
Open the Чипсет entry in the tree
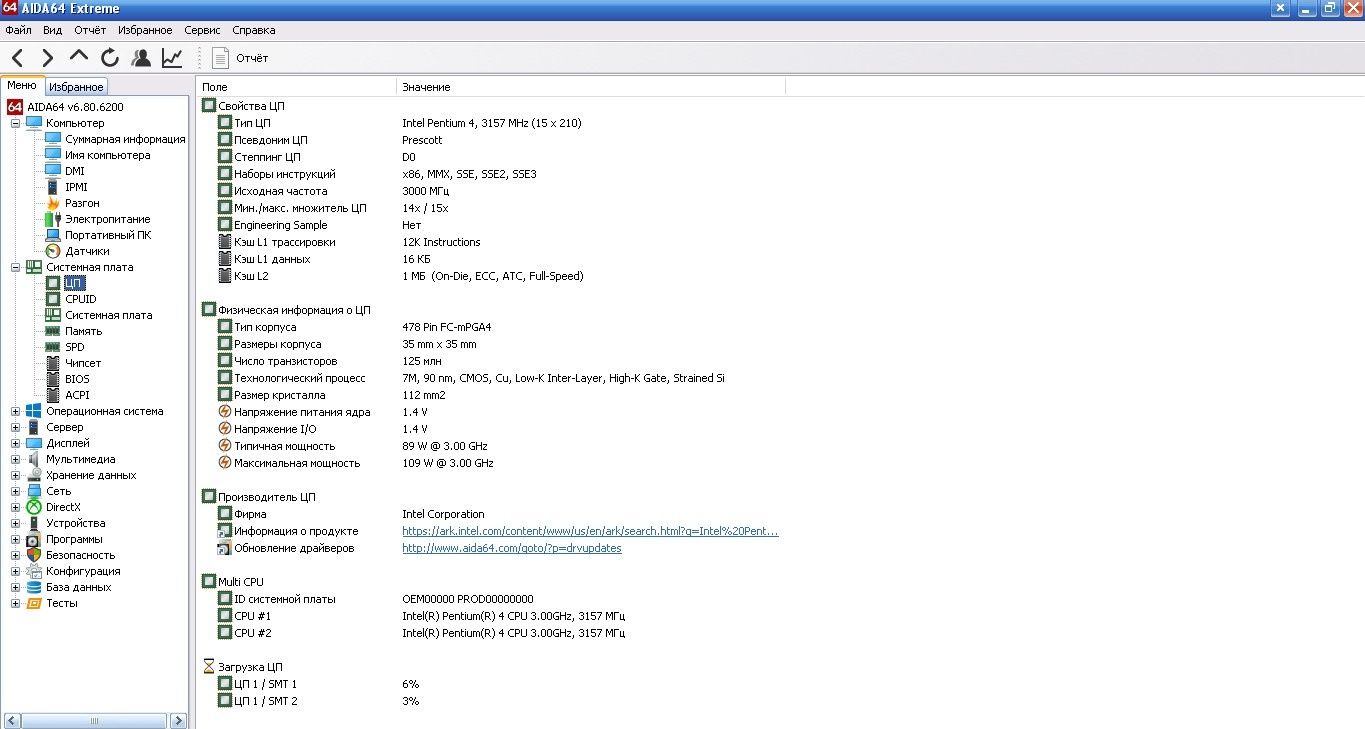[x=83, y=363]
